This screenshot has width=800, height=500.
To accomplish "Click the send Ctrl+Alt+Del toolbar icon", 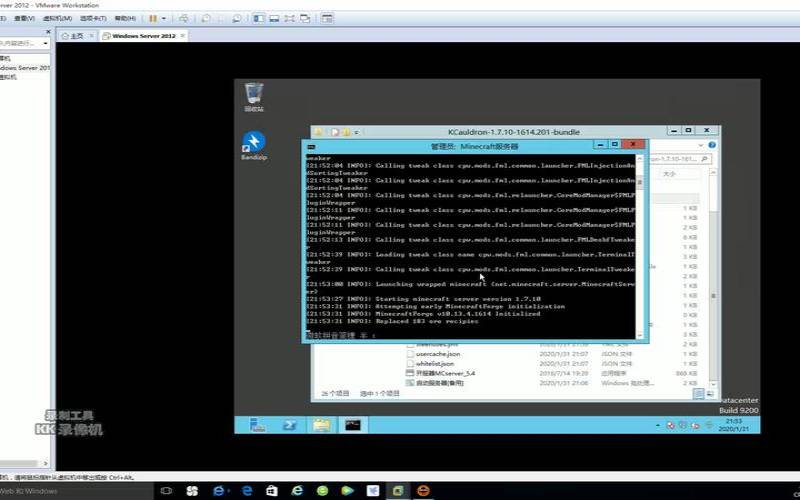I will [x=183, y=18].
